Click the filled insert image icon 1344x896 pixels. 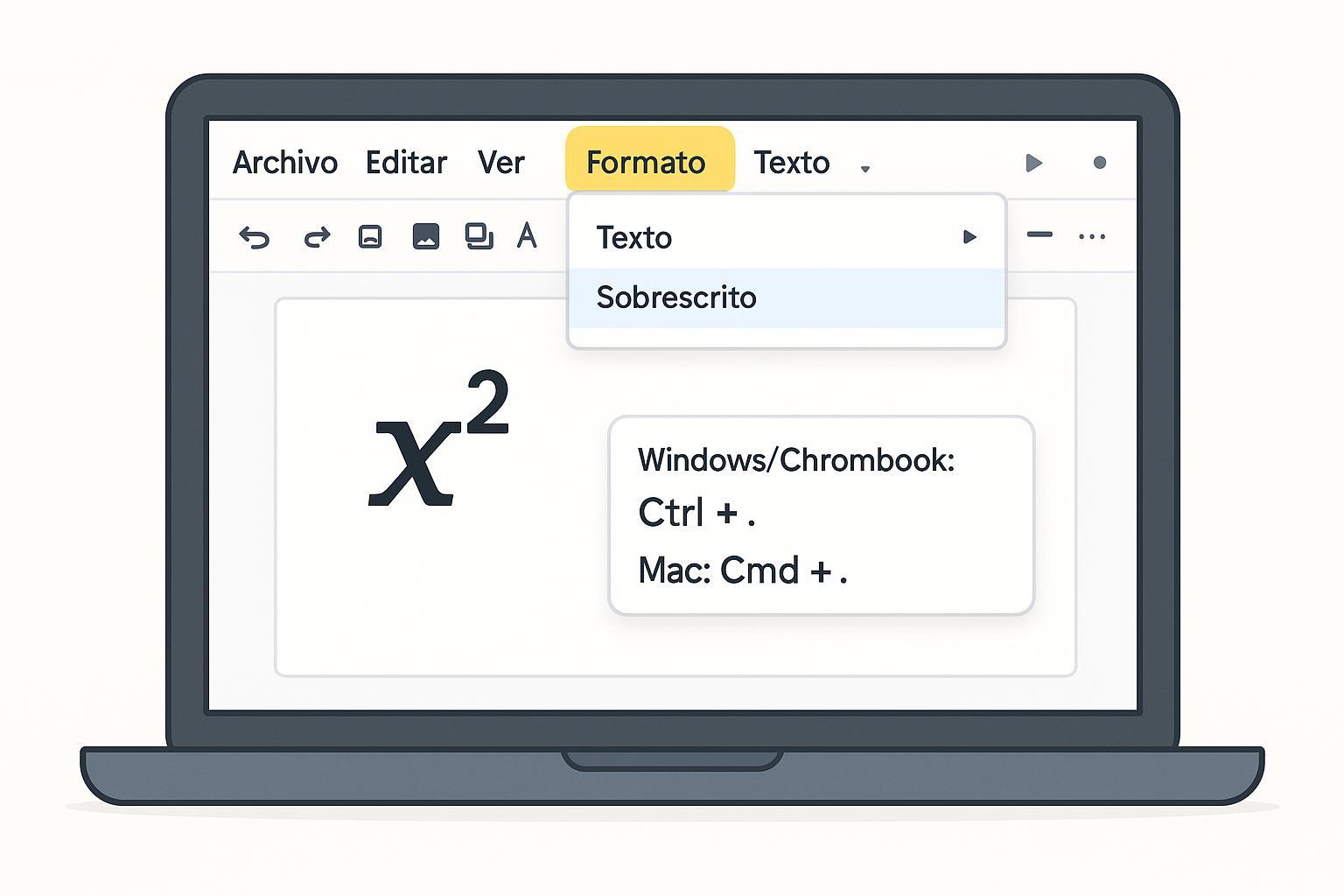coord(425,236)
